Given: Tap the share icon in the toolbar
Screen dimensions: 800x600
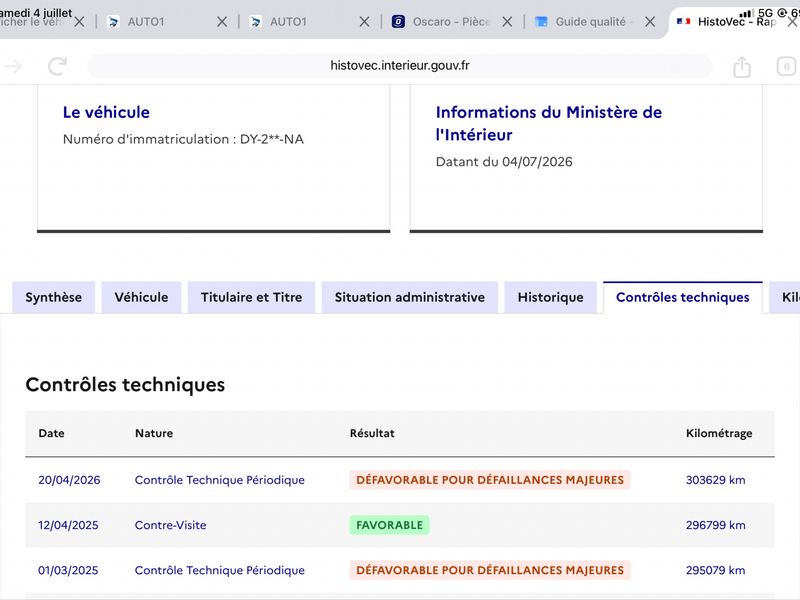Looking at the screenshot, I should 742,66.
